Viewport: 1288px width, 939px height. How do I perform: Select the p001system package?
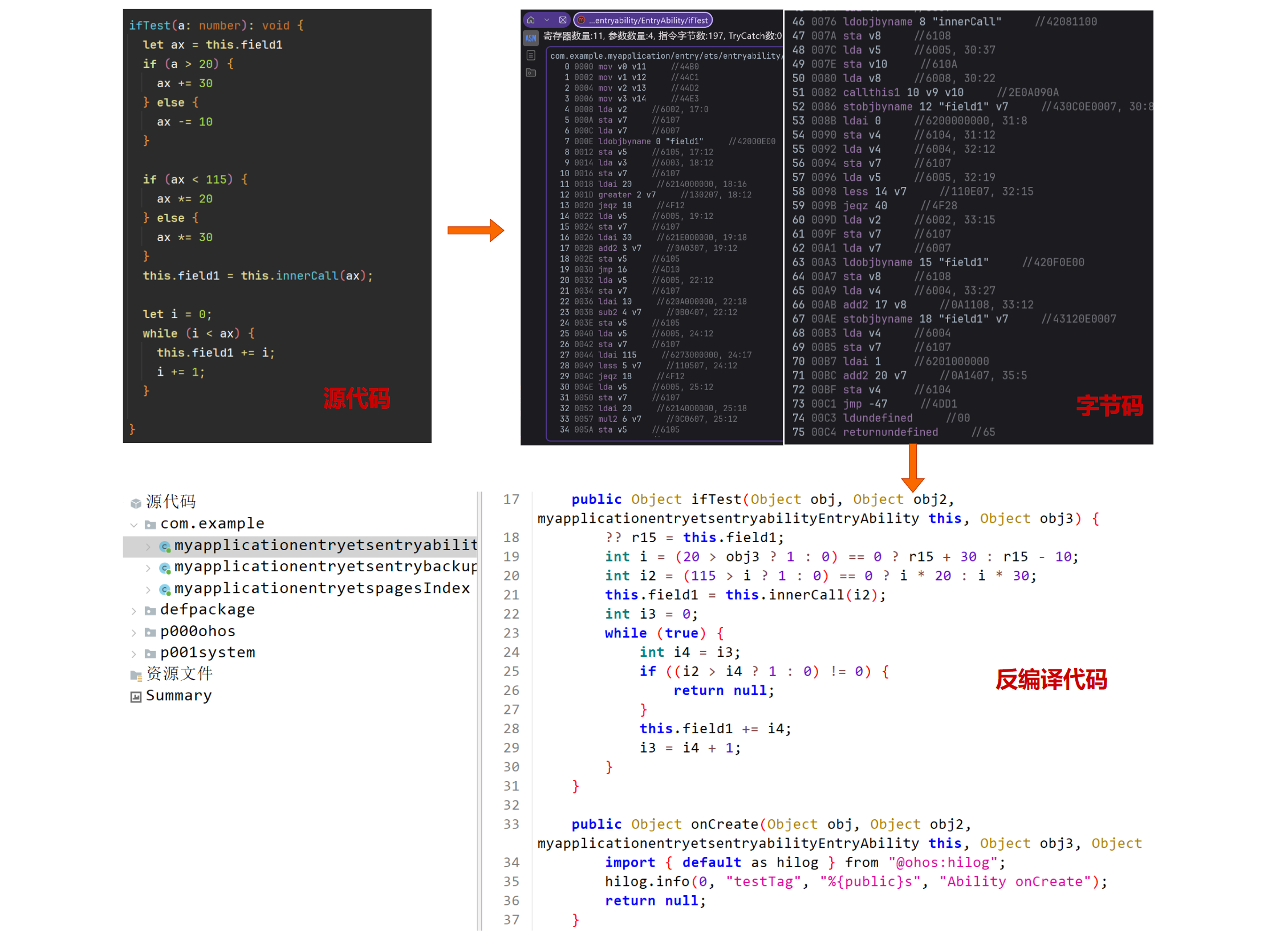pyautogui.click(x=208, y=653)
